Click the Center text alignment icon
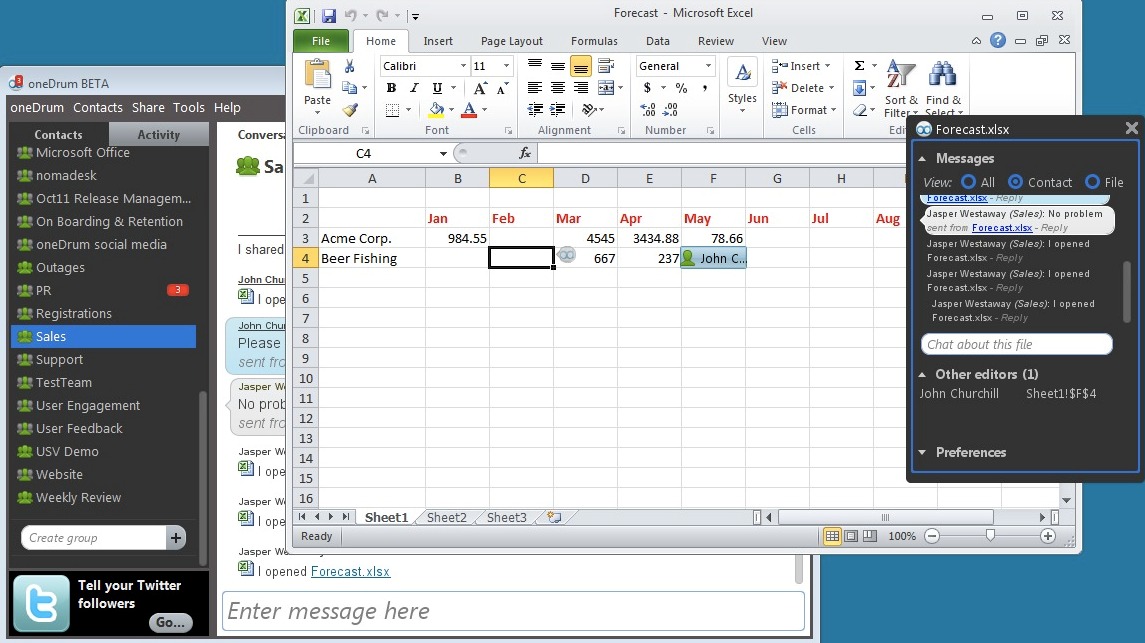 coord(557,88)
